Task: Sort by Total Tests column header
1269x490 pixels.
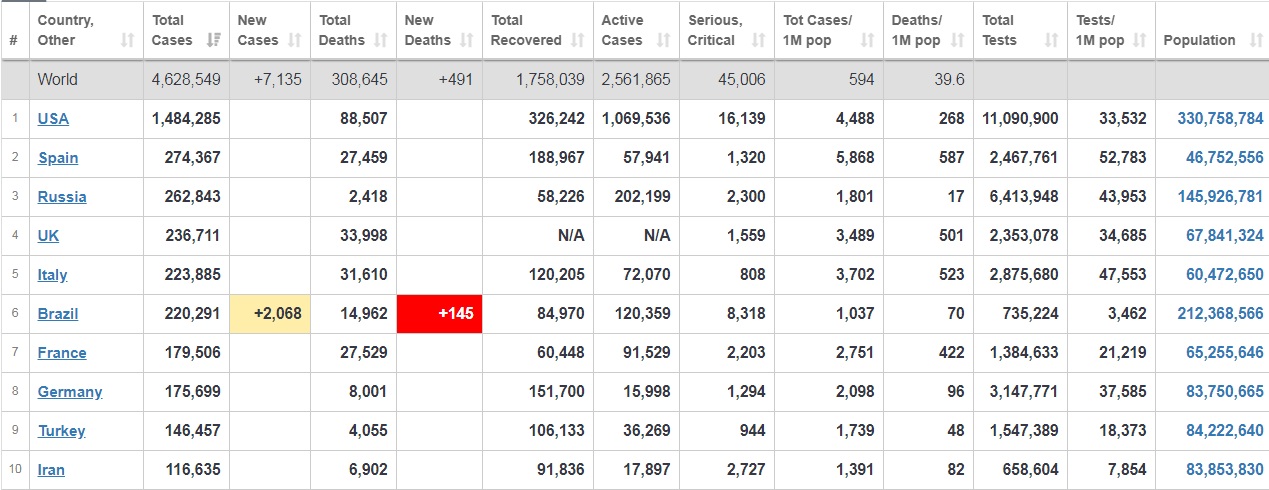Action: [x=1020, y=30]
